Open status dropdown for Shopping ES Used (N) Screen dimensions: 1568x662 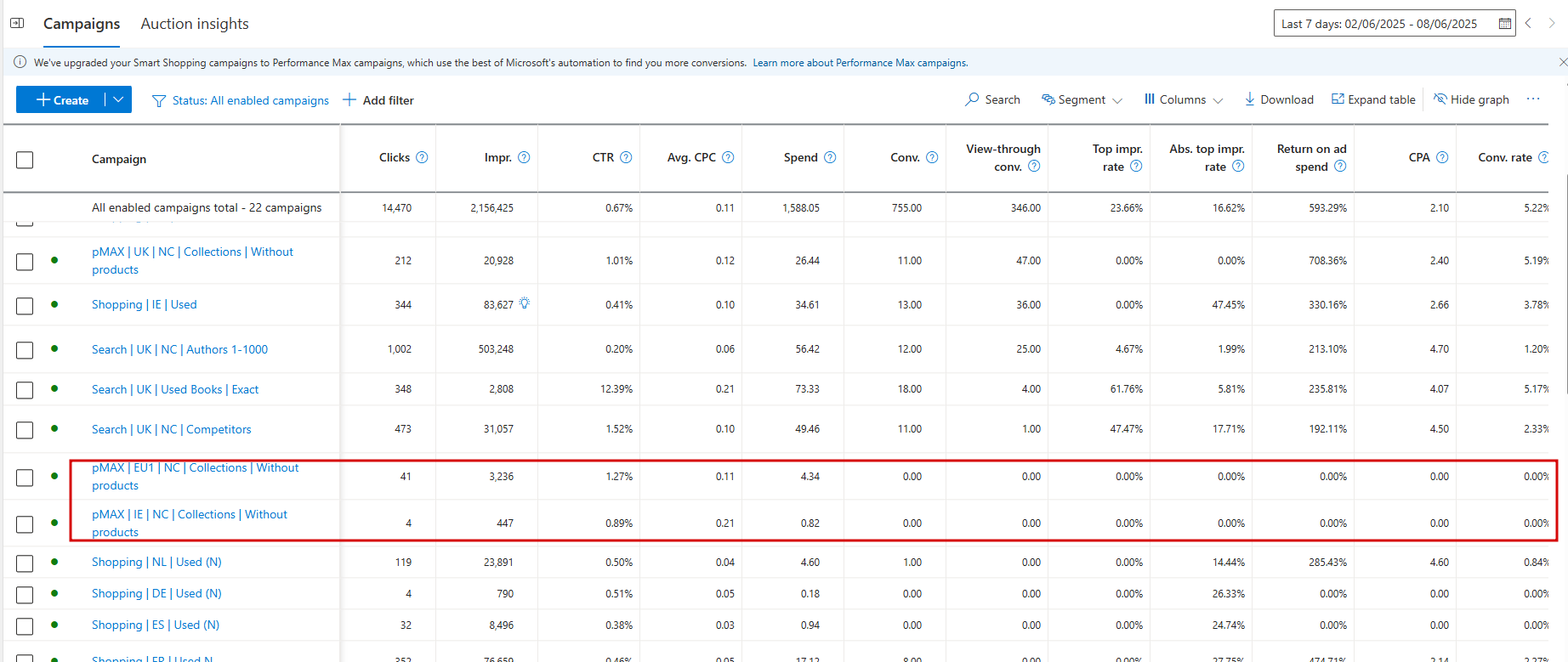[54, 625]
